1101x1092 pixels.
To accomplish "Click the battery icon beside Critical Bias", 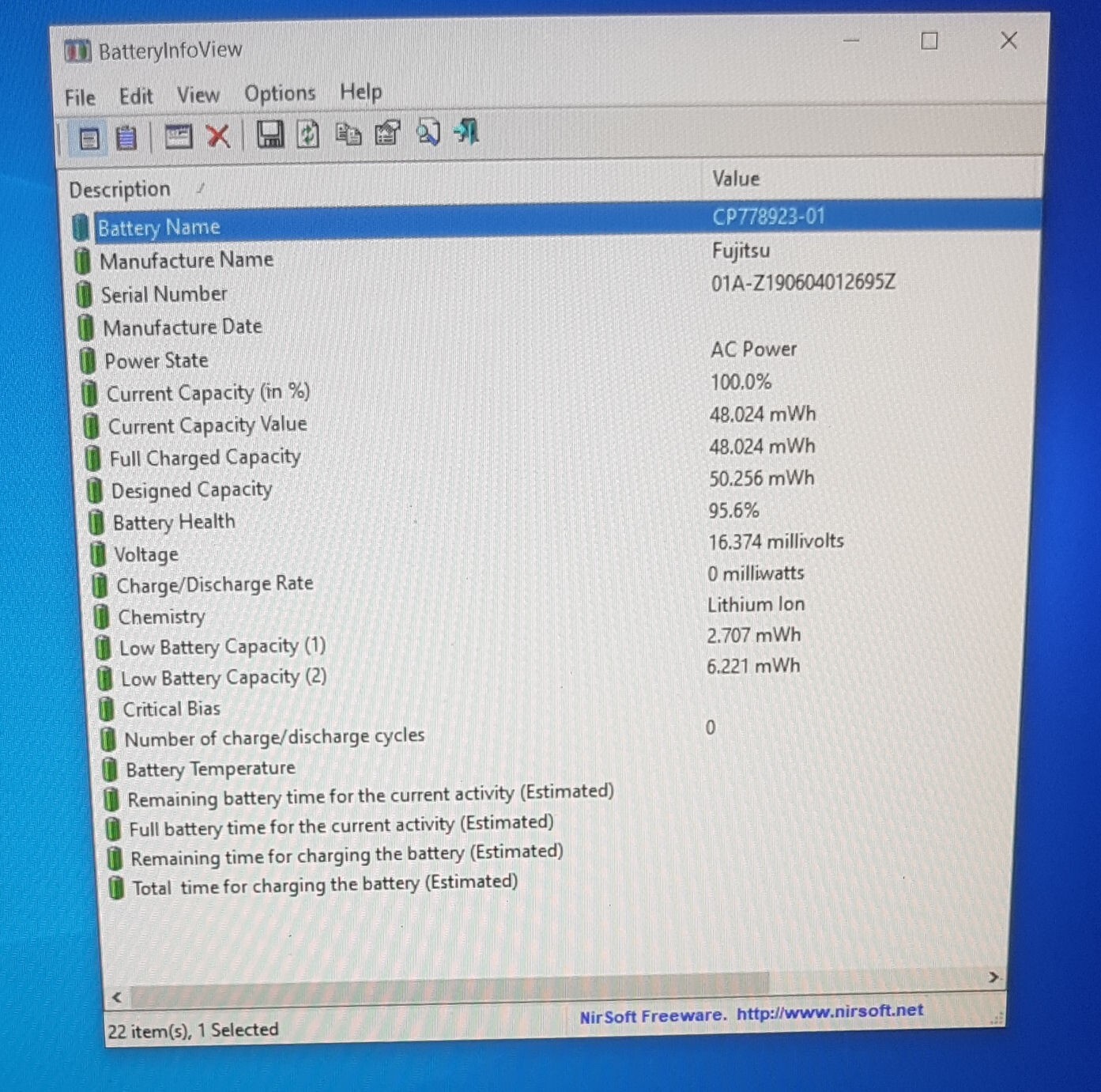I will pos(106,708).
